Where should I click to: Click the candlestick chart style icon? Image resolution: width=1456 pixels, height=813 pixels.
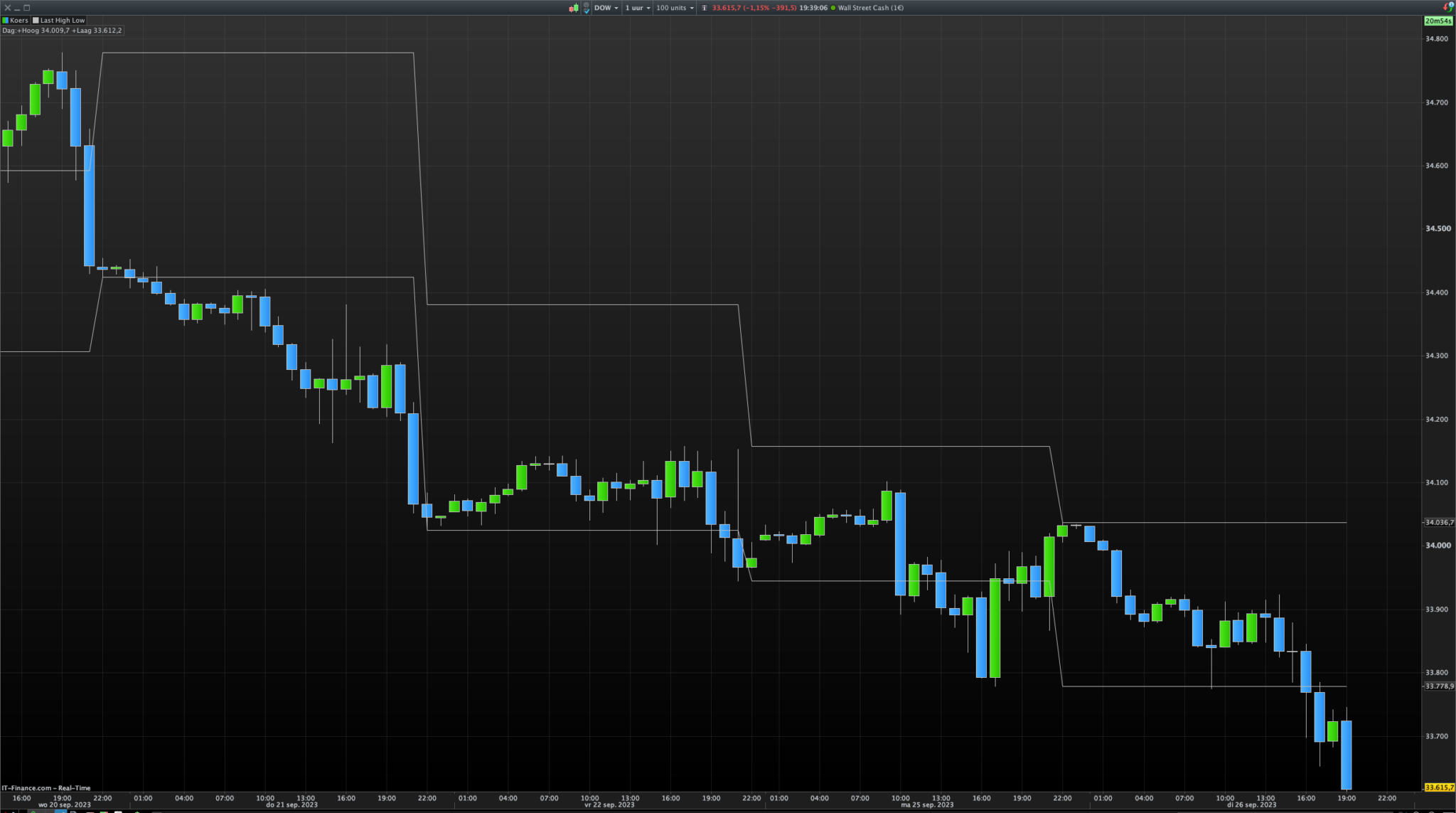tap(573, 8)
